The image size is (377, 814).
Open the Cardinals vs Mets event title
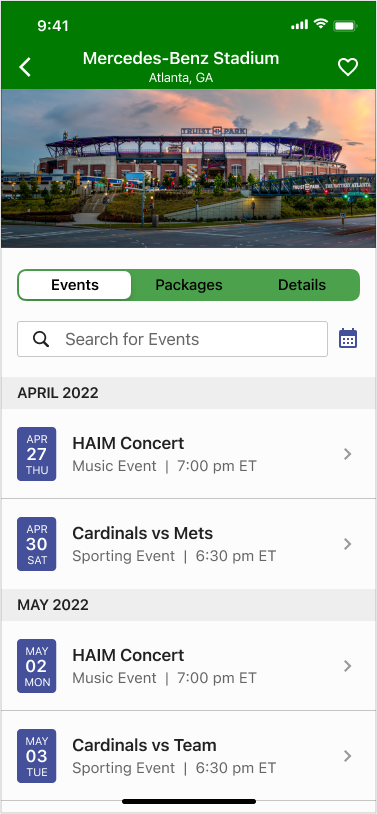coord(142,533)
